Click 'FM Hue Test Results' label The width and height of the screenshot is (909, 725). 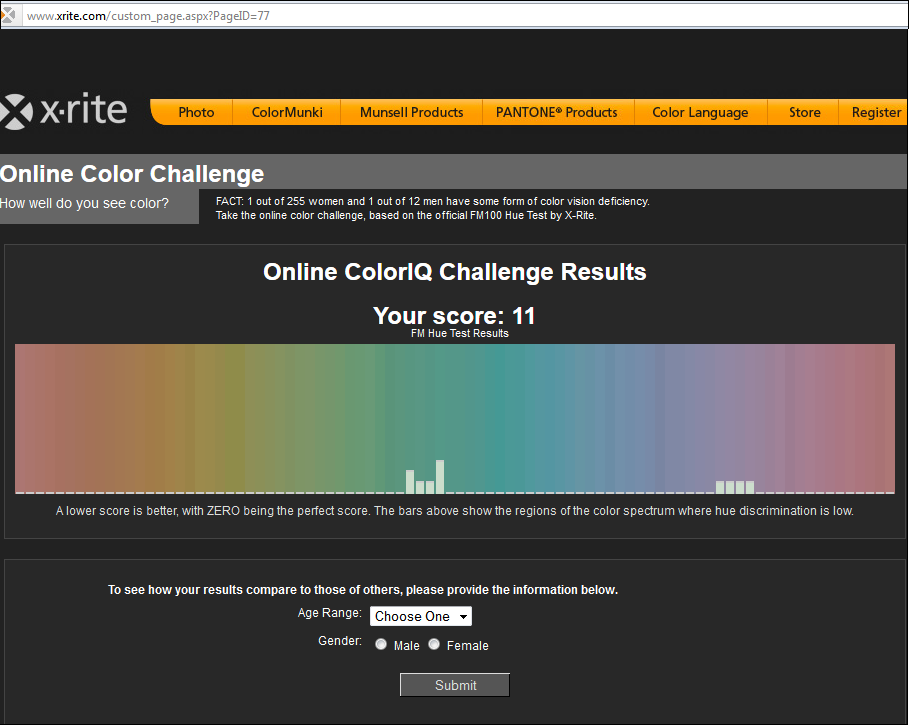coord(460,333)
